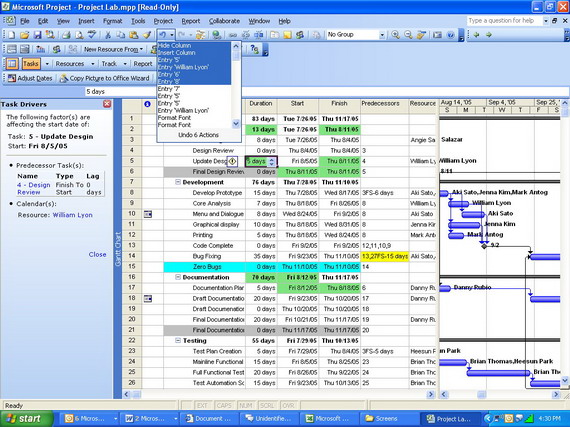Open the help question box dropdown arrow
The width and height of the screenshot is (570, 427).
click(546, 21)
